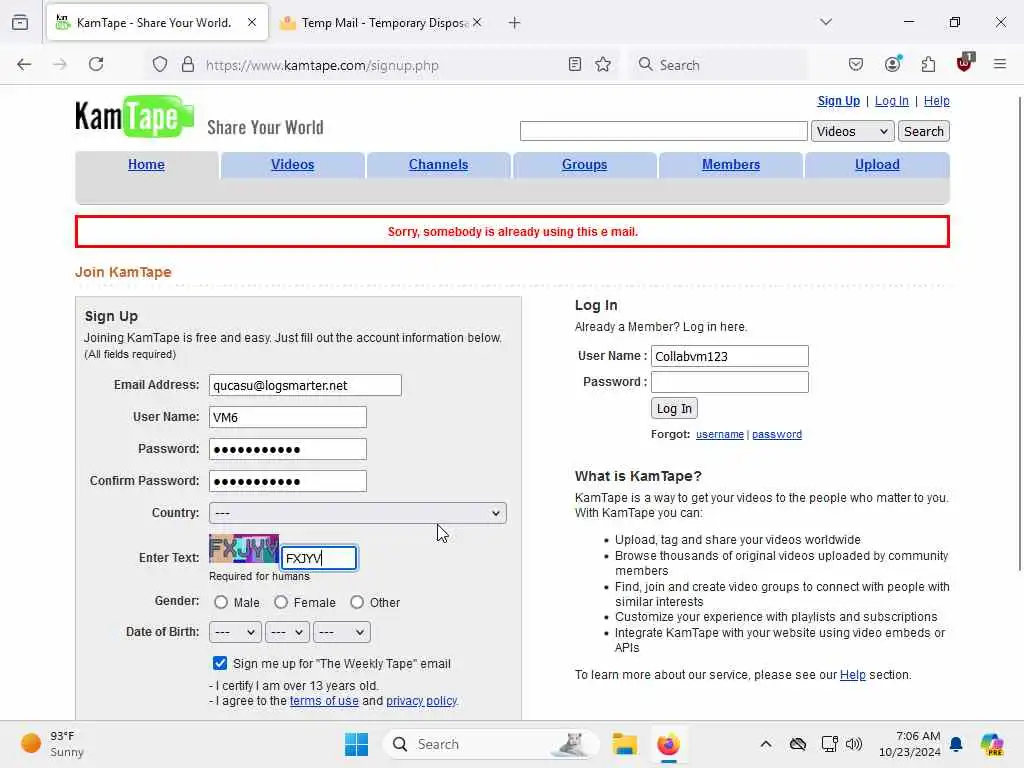
Task: Open the notification bell icon
Action: (956, 744)
